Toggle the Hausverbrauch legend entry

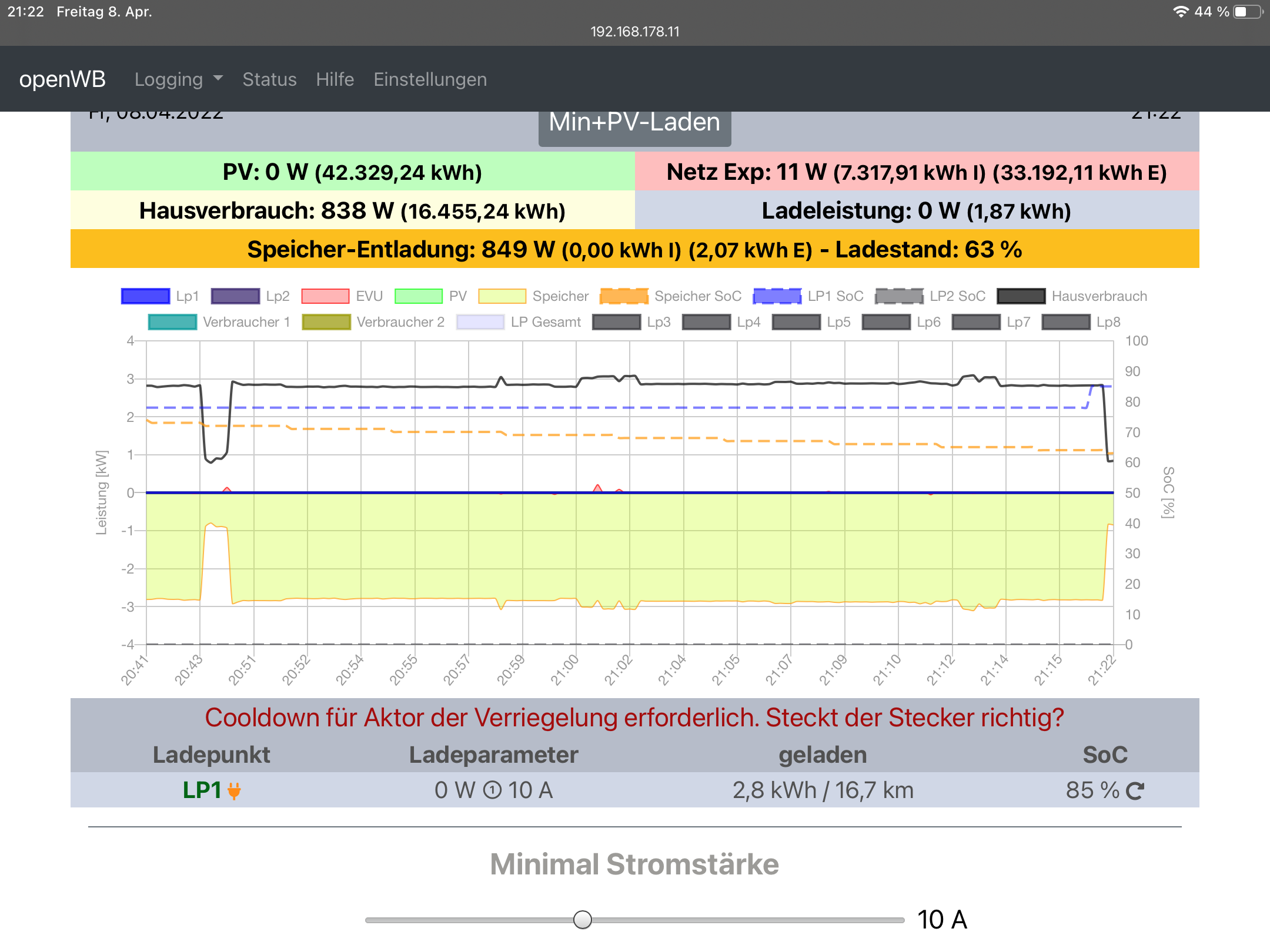point(1021,296)
